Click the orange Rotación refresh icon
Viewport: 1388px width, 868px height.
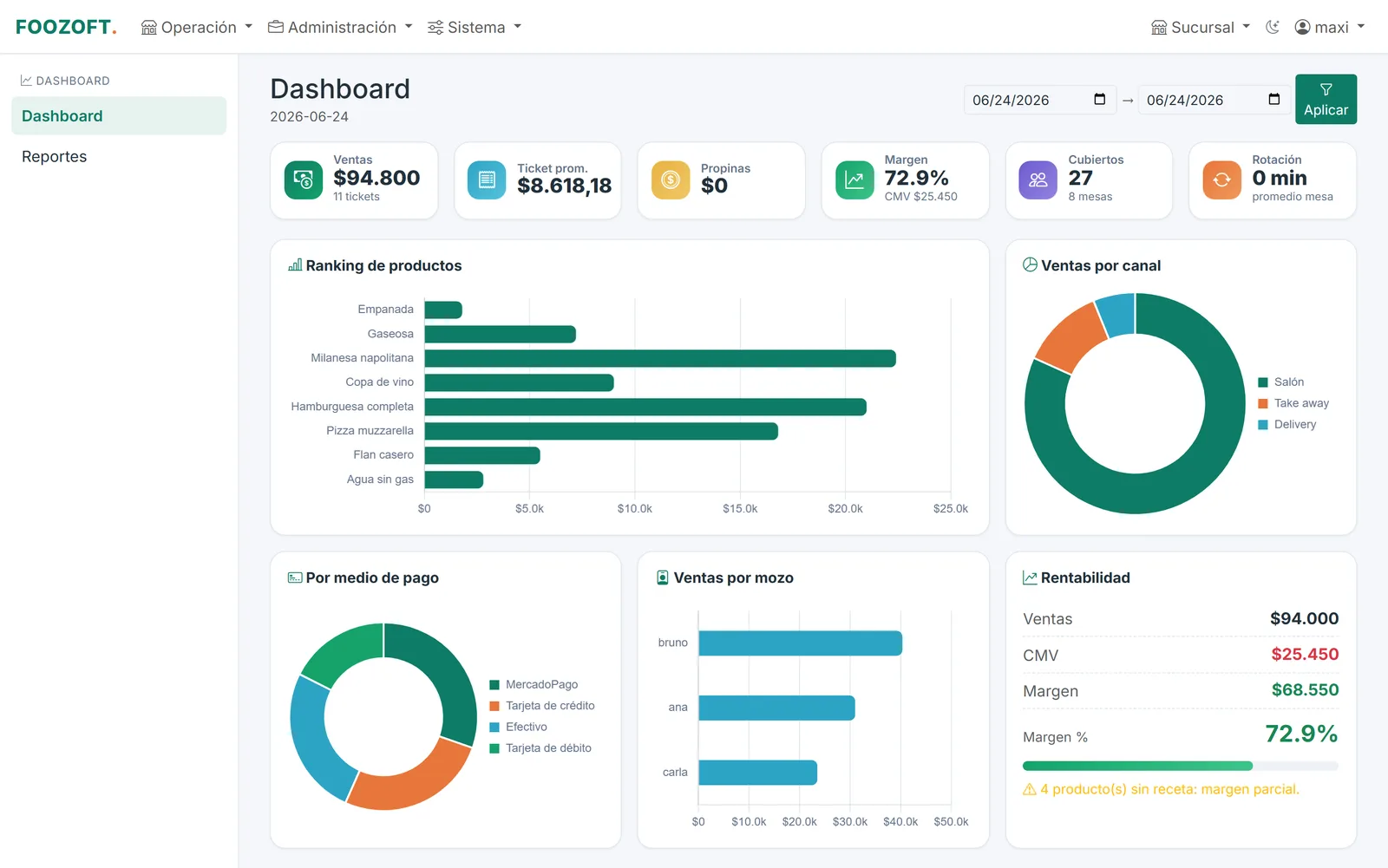1221,180
